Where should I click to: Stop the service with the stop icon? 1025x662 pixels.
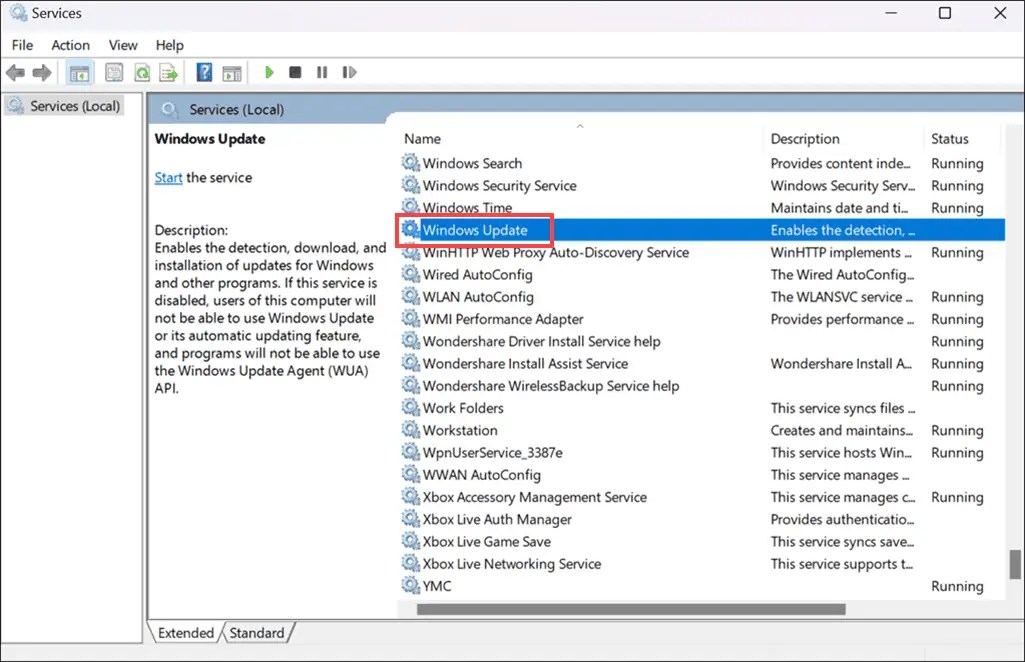[x=294, y=72]
